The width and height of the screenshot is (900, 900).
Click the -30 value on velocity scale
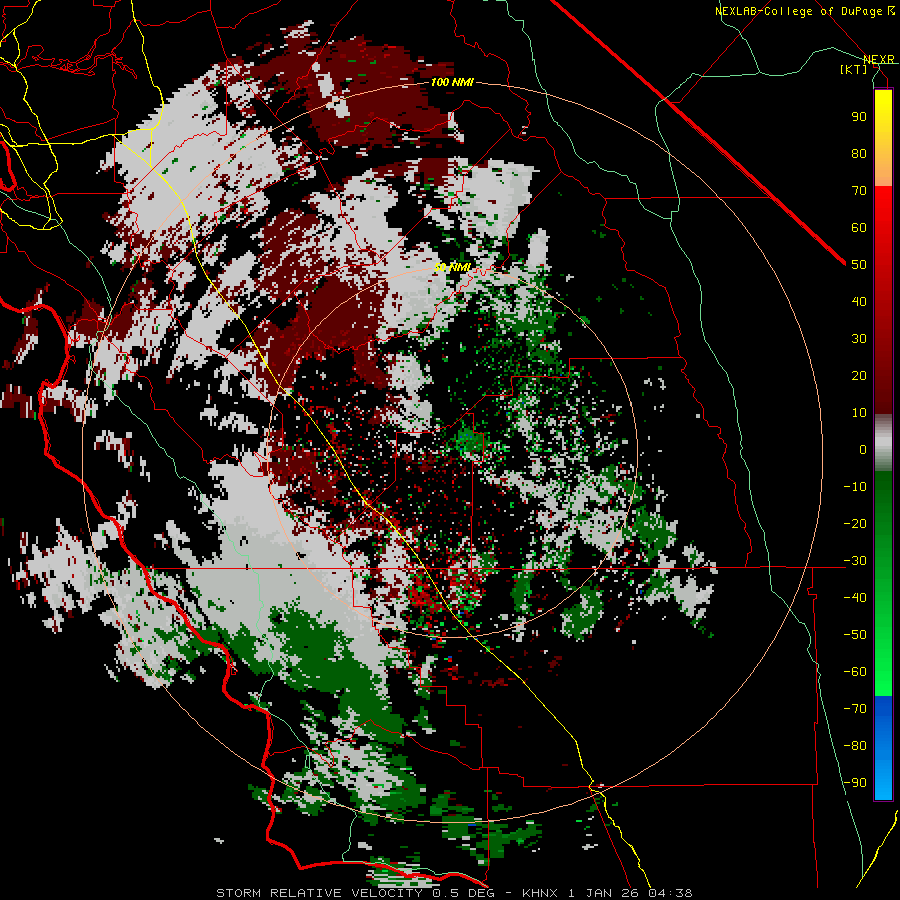[x=855, y=561]
